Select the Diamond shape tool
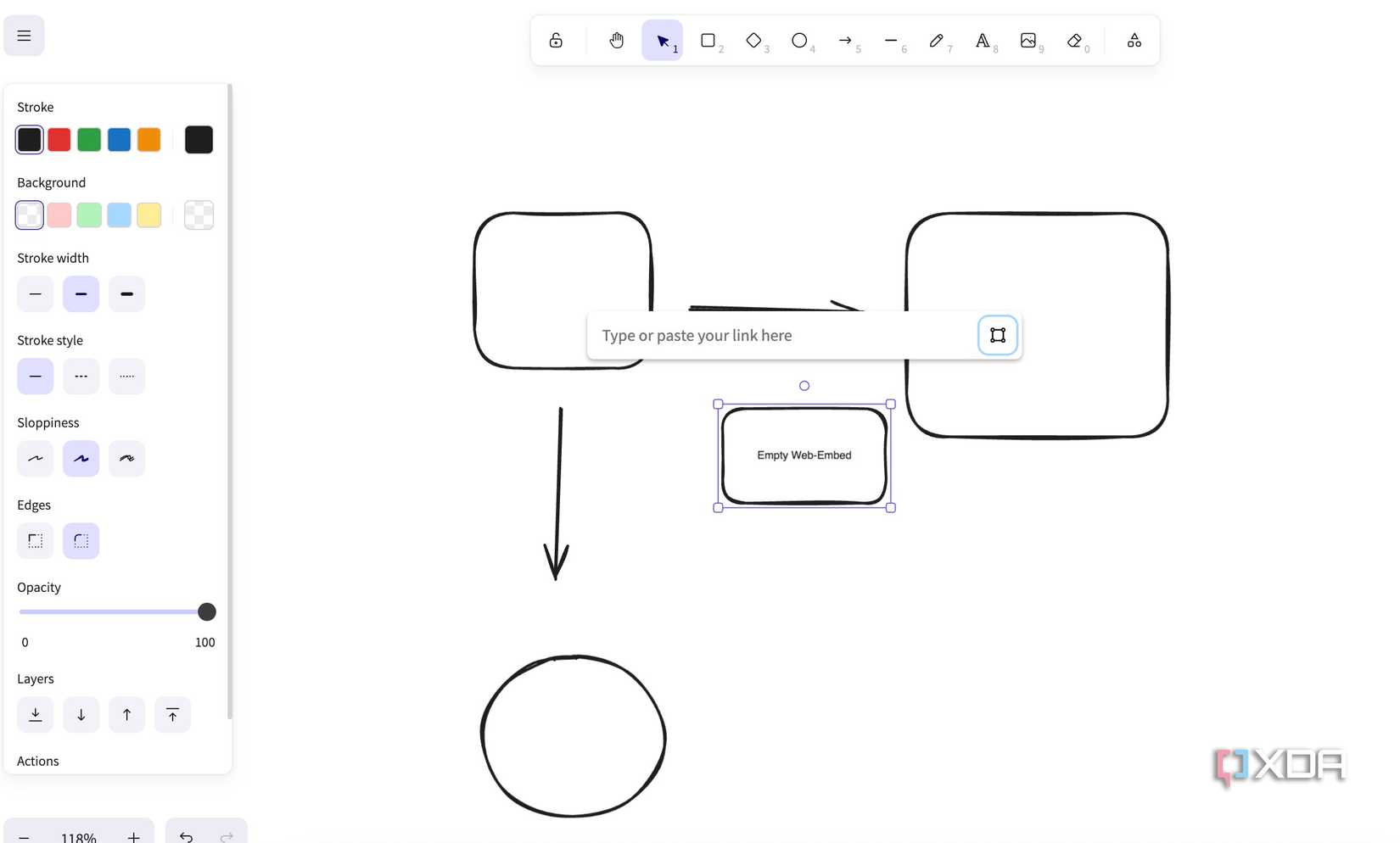Screen dimensions: 1400x843 (x=753, y=40)
